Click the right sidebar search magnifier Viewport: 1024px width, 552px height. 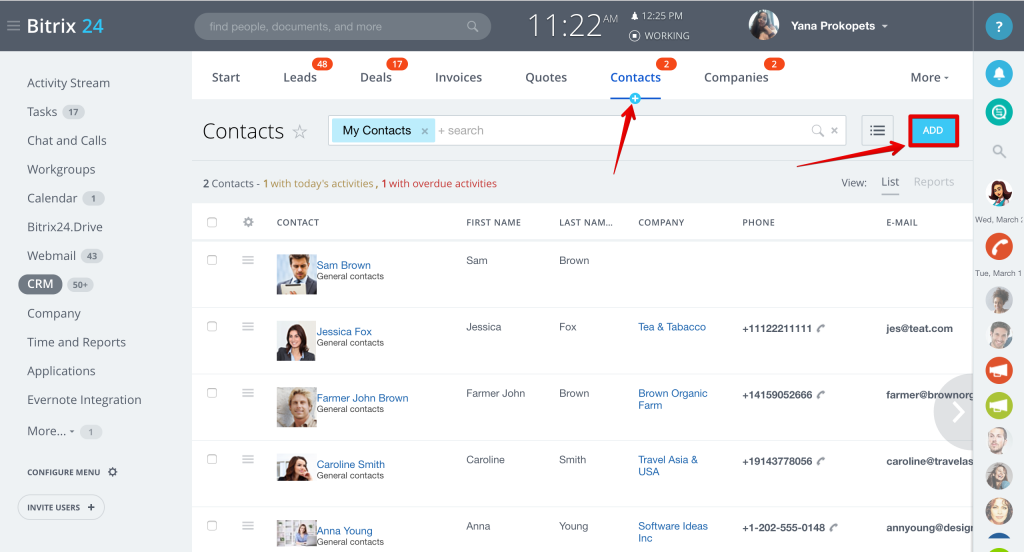pos(999,152)
